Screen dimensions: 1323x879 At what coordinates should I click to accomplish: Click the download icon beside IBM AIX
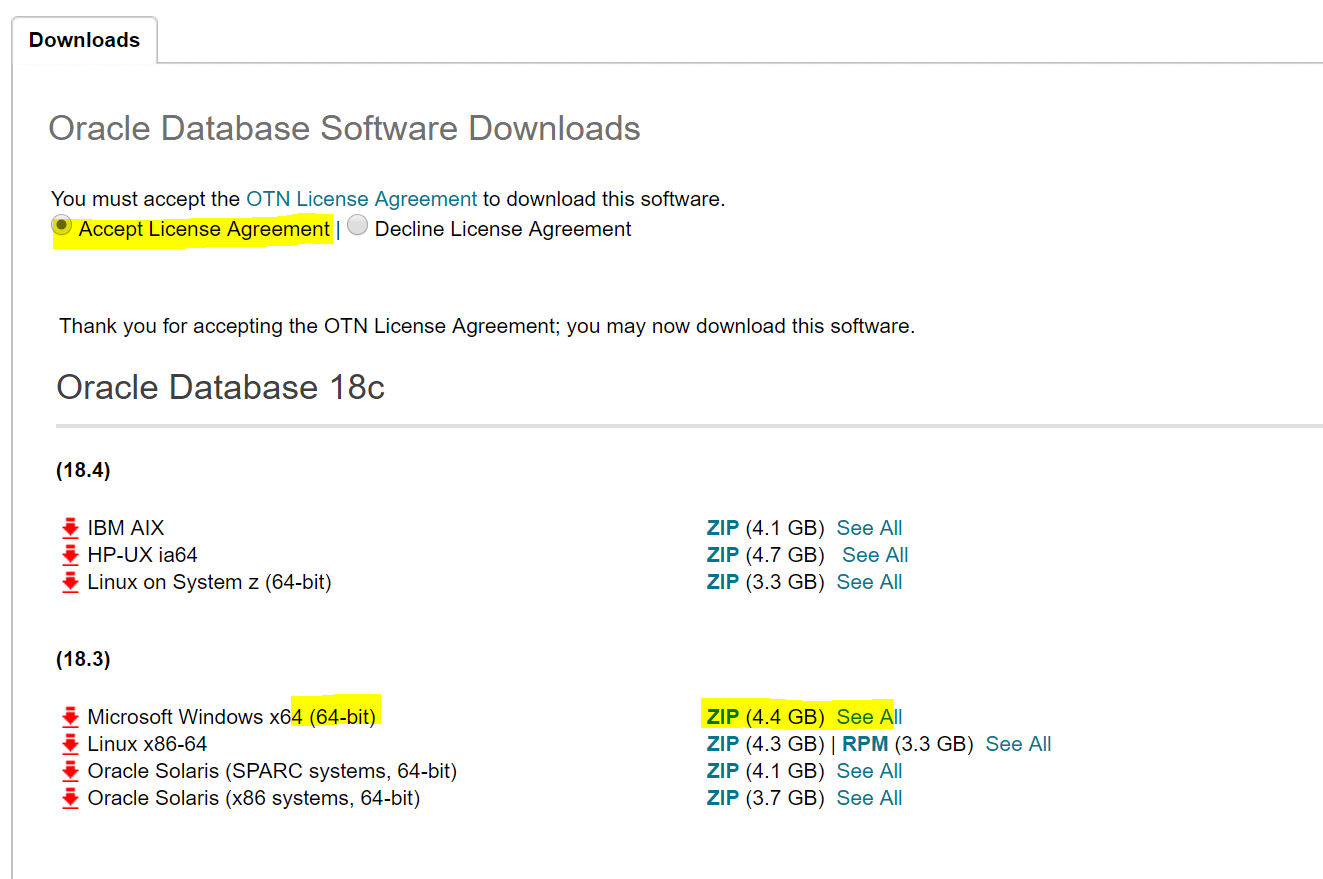click(68, 527)
